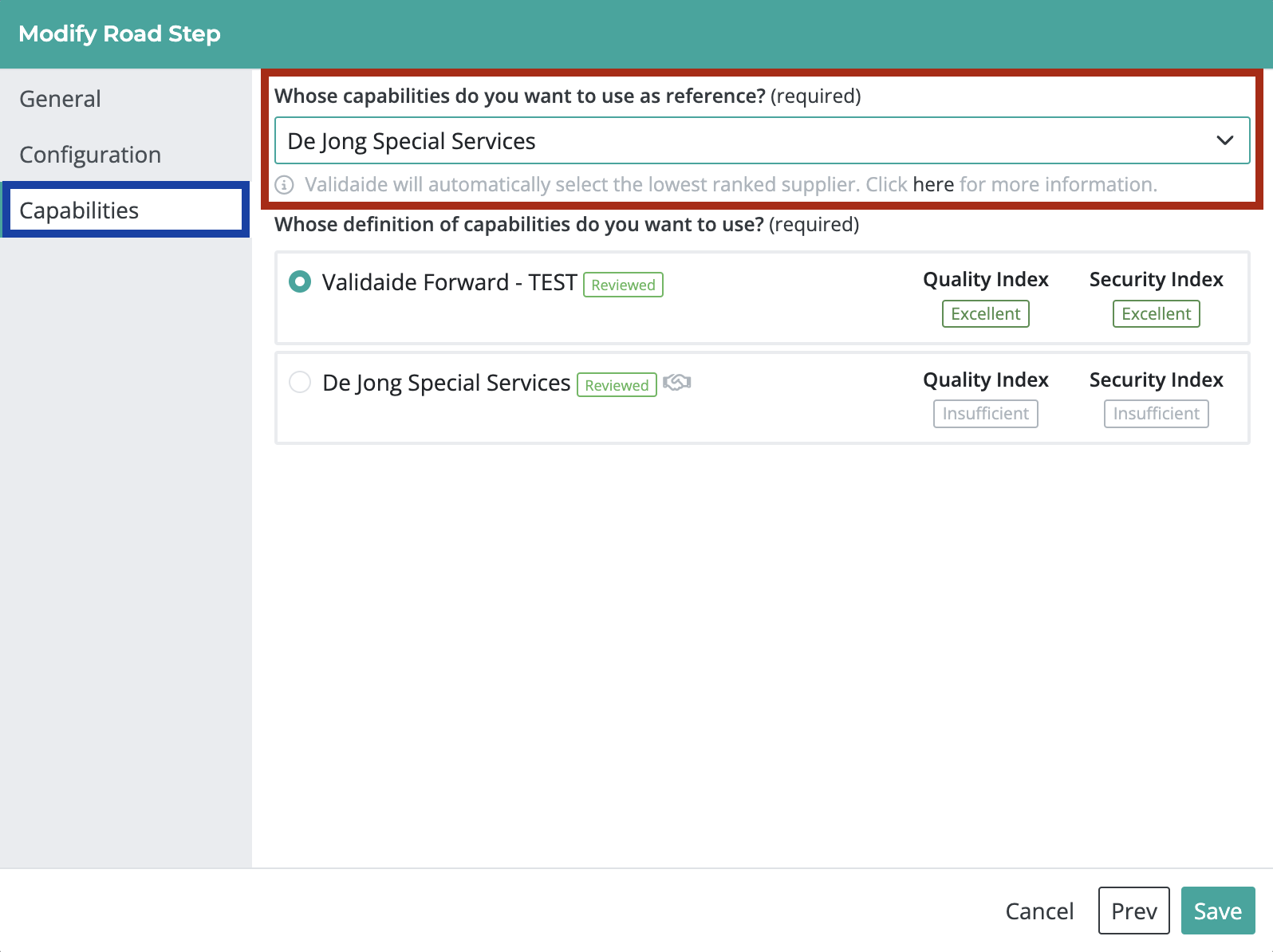The image size is (1273, 952).
Task: Select the Capabilities tab
Action: point(125,210)
